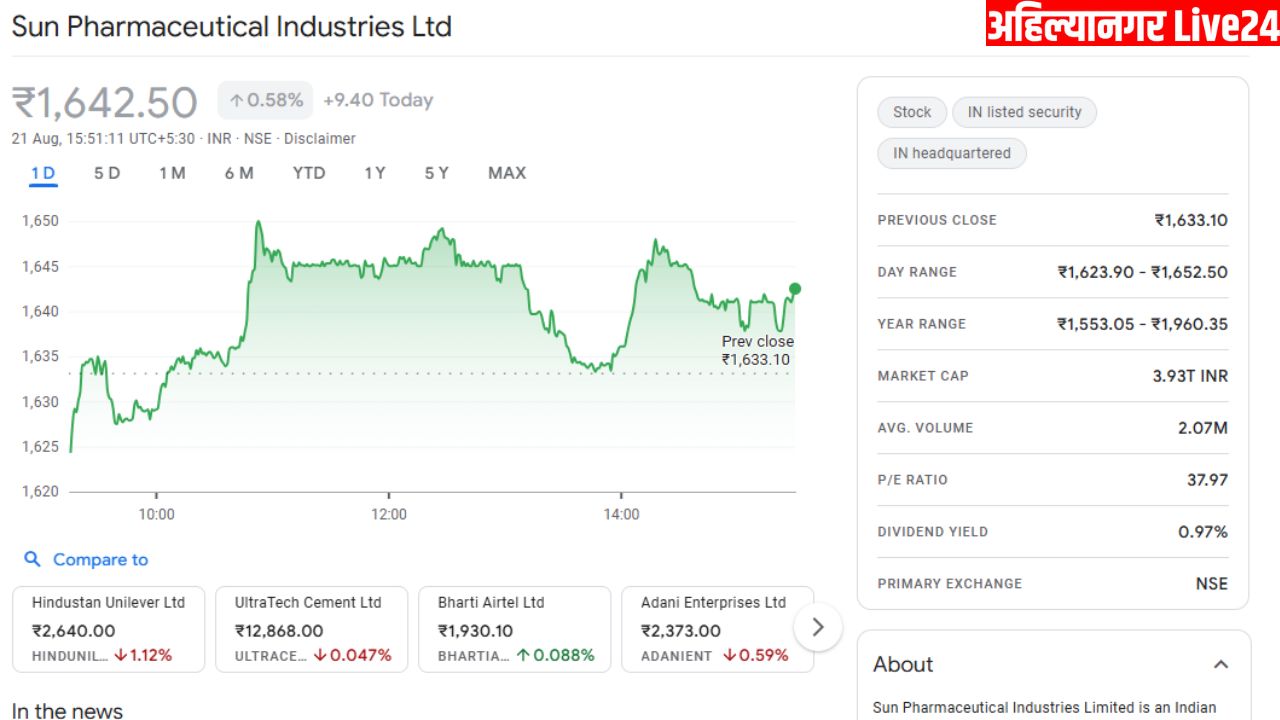The width and height of the screenshot is (1280, 720).
Task: Open the Bharti Airtel Ltd card
Action: pos(515,629)
